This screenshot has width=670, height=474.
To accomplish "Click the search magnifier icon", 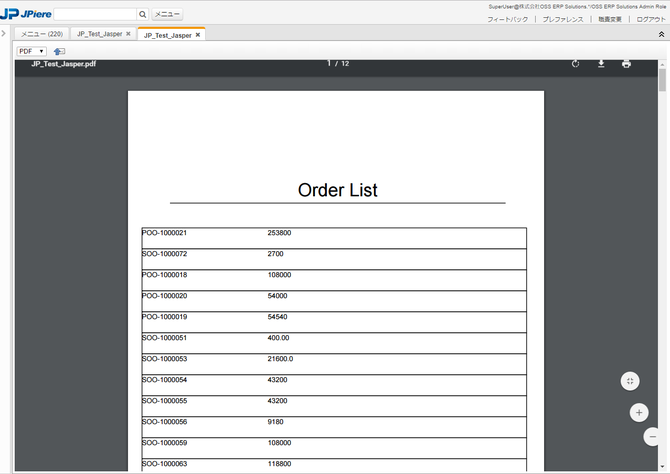I will (143, 14).
